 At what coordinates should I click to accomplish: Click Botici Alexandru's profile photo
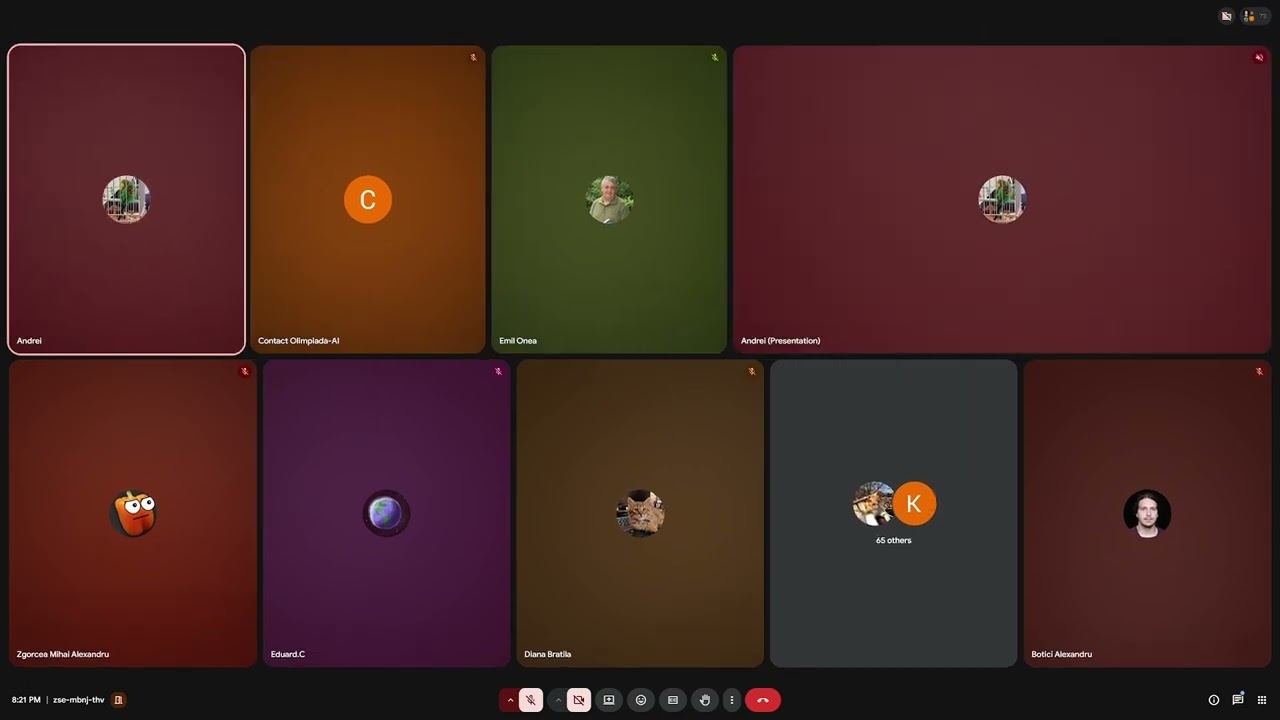[1147, 514]
